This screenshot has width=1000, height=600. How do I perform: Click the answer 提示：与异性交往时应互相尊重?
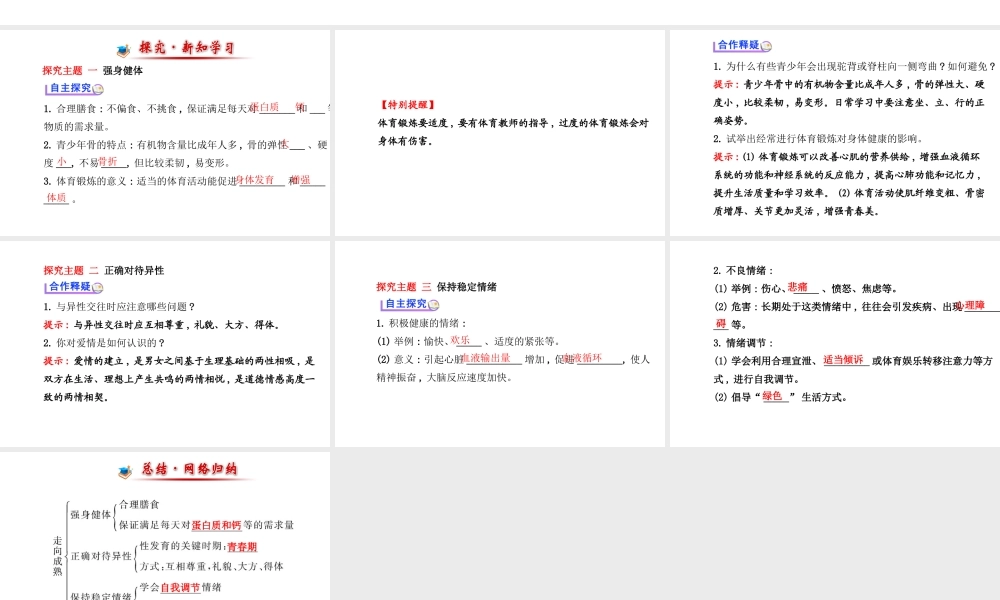(x=161, y=325)
